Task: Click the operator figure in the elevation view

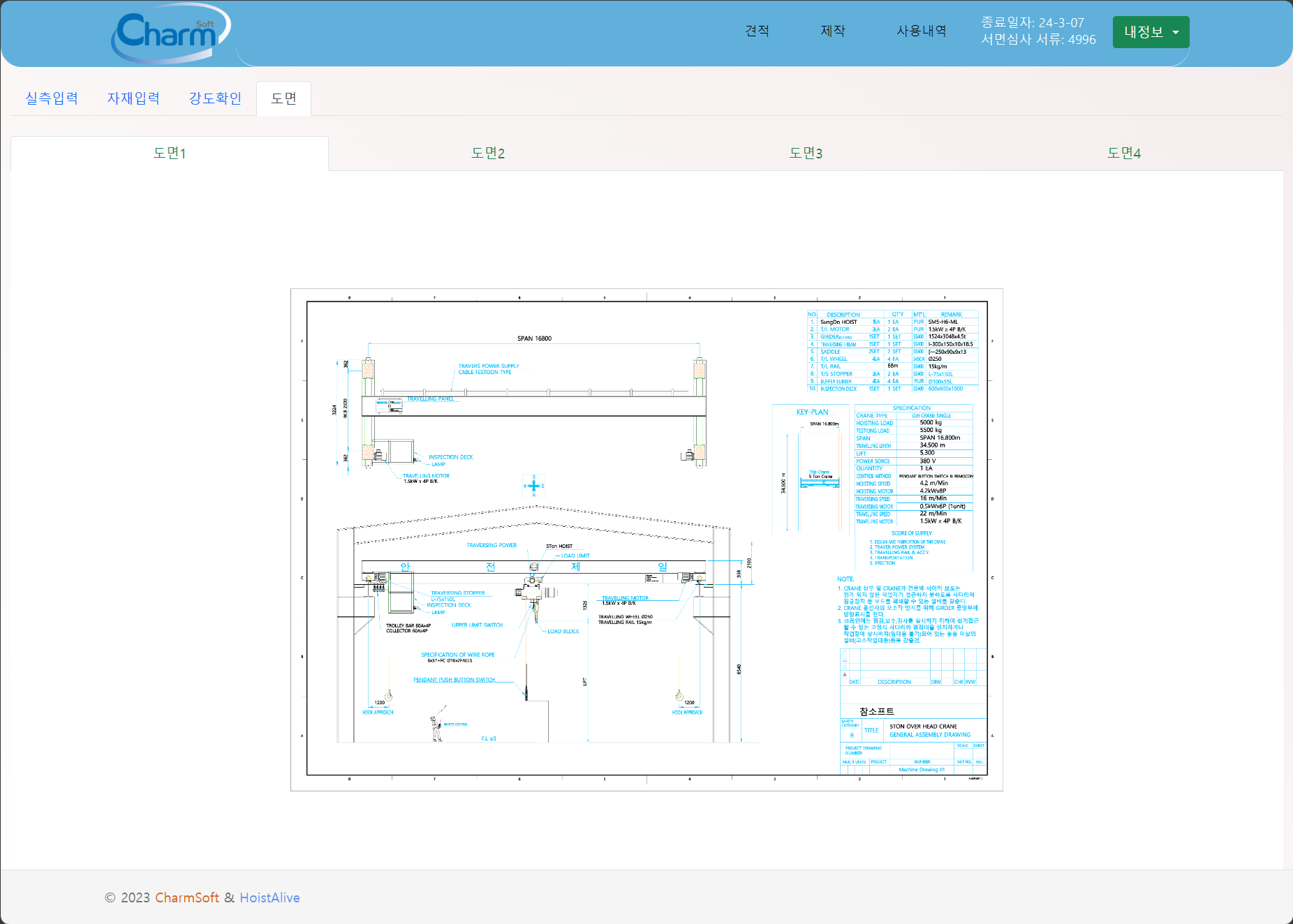Action: (x=437, y=727)
